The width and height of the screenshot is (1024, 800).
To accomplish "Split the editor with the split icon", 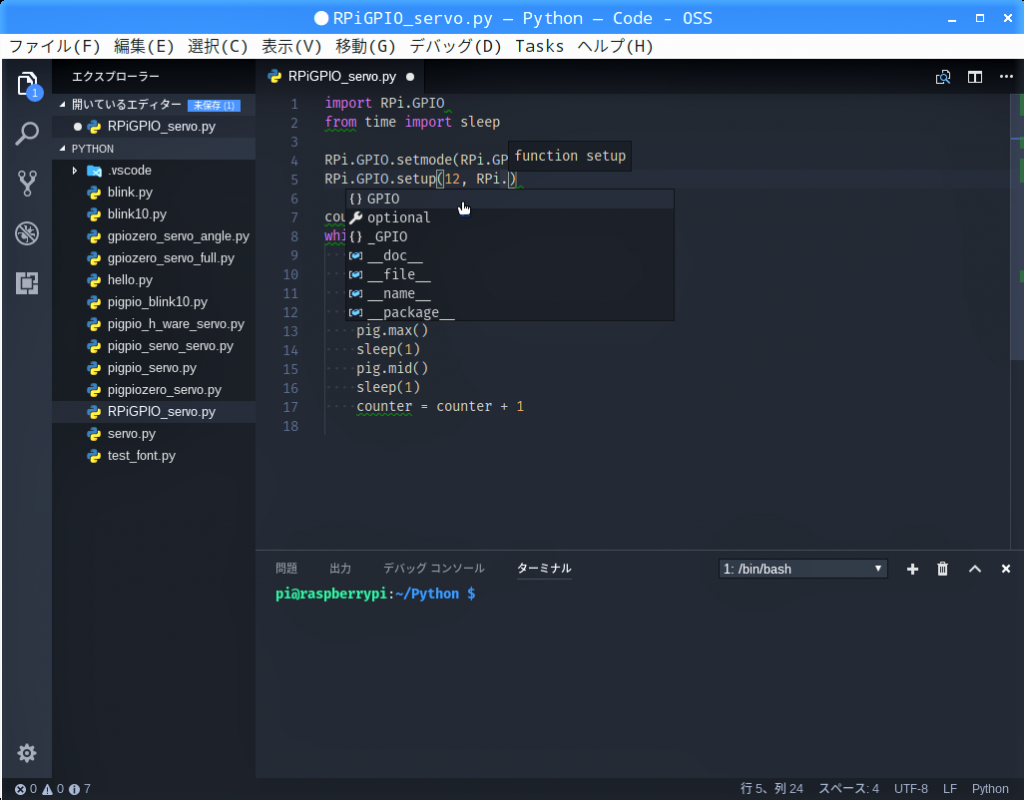I will [x=975, y=77].
